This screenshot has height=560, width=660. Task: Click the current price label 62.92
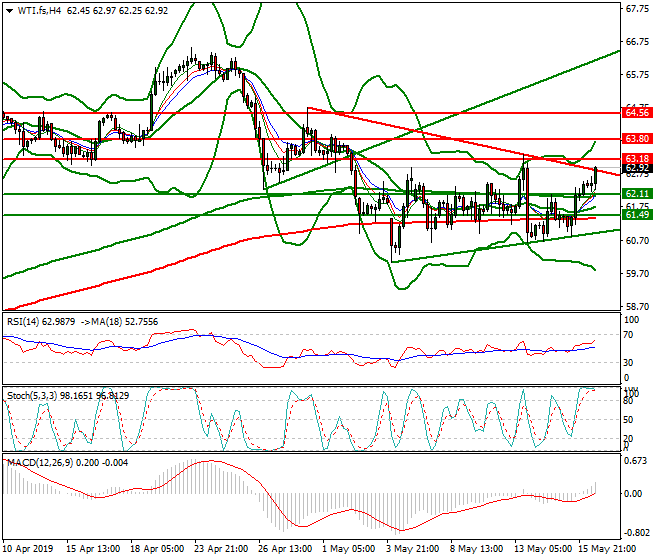tap(637, 168)
